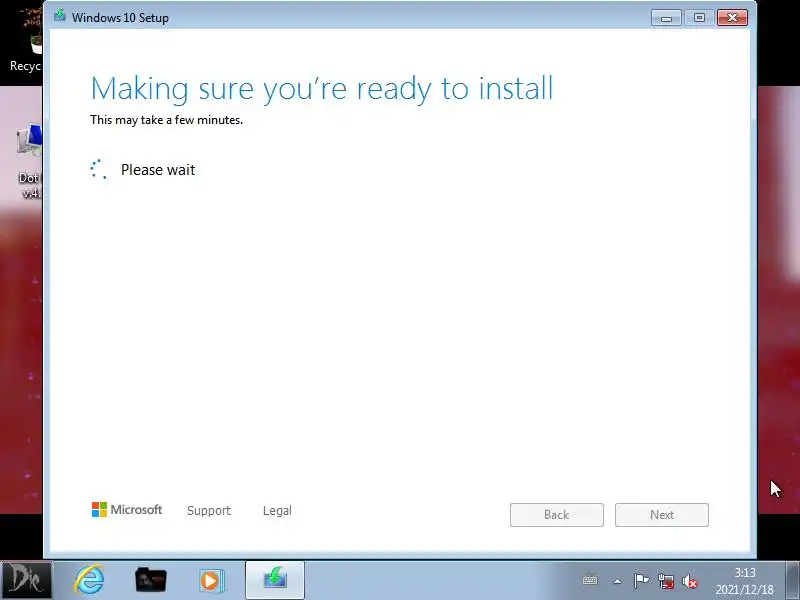Click the Windows 10 Setup title bar icon
This screenshot has height=600, width=800.
[60, 15]
